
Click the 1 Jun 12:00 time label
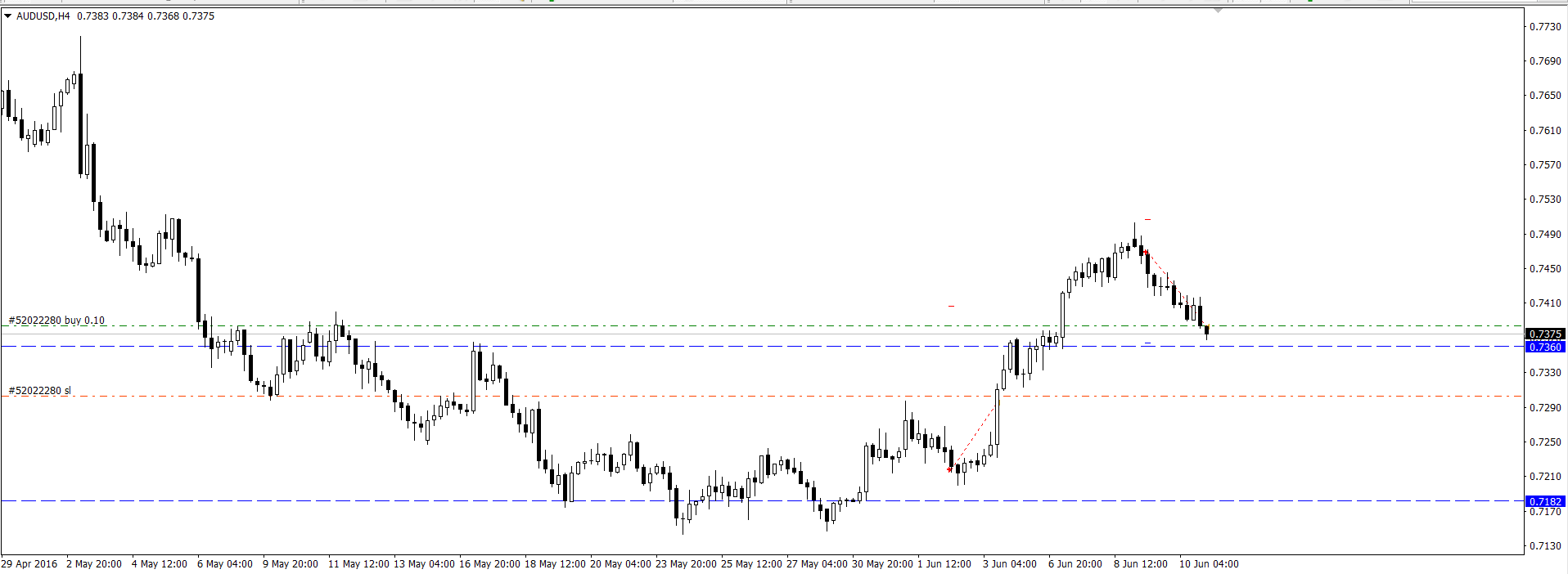point(944,563)
